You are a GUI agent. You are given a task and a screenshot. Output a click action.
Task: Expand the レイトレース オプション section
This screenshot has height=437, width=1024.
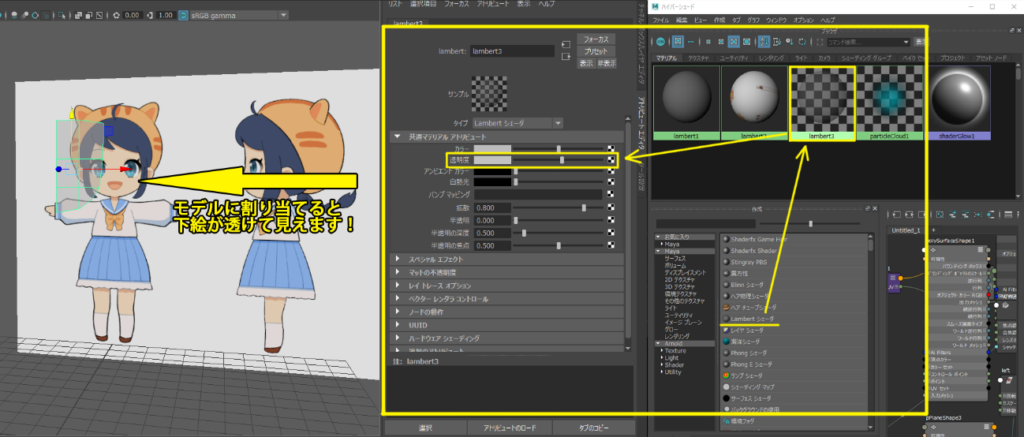[396, 286]
